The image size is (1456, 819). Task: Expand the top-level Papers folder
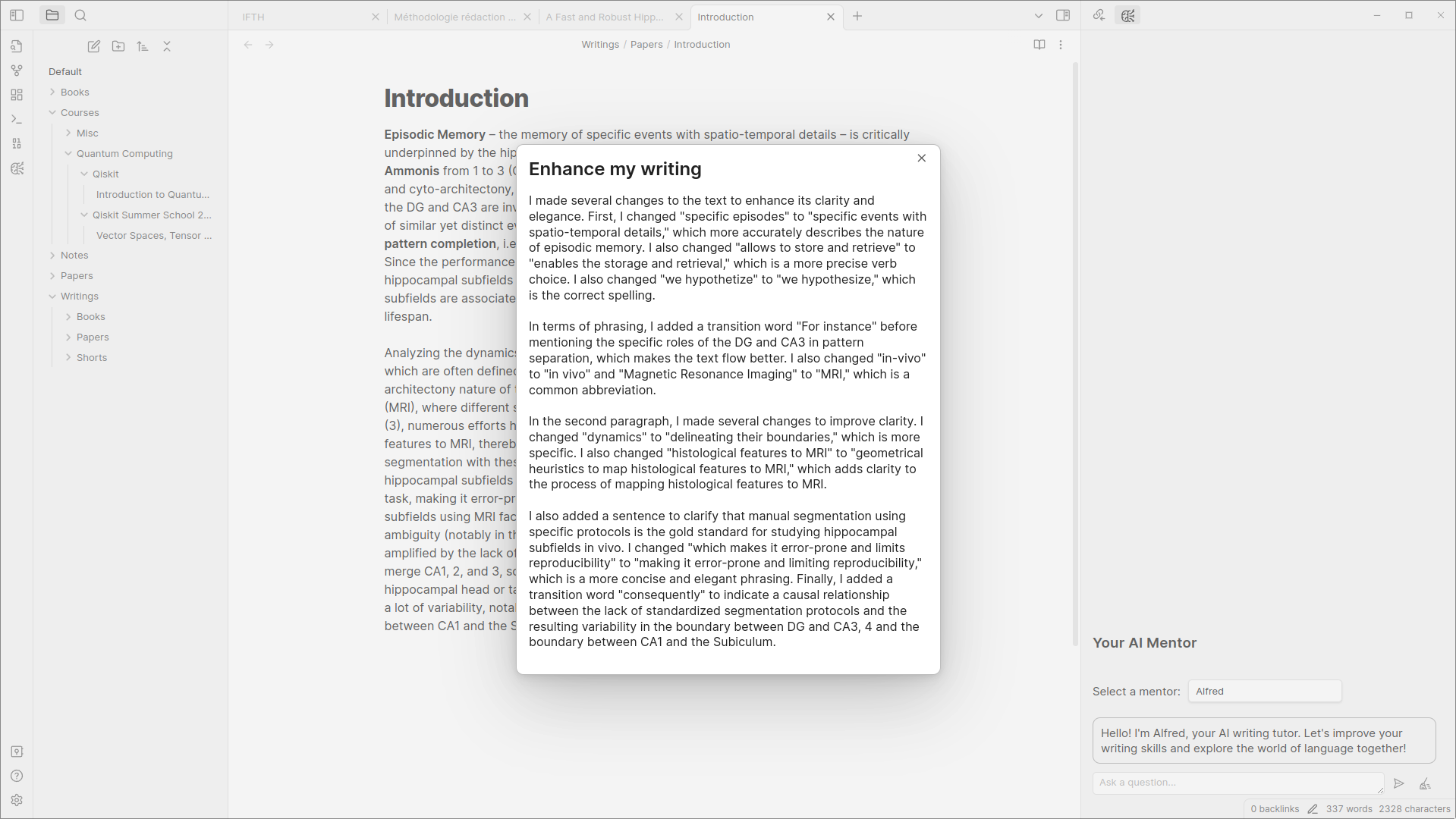tap(77, 275)
